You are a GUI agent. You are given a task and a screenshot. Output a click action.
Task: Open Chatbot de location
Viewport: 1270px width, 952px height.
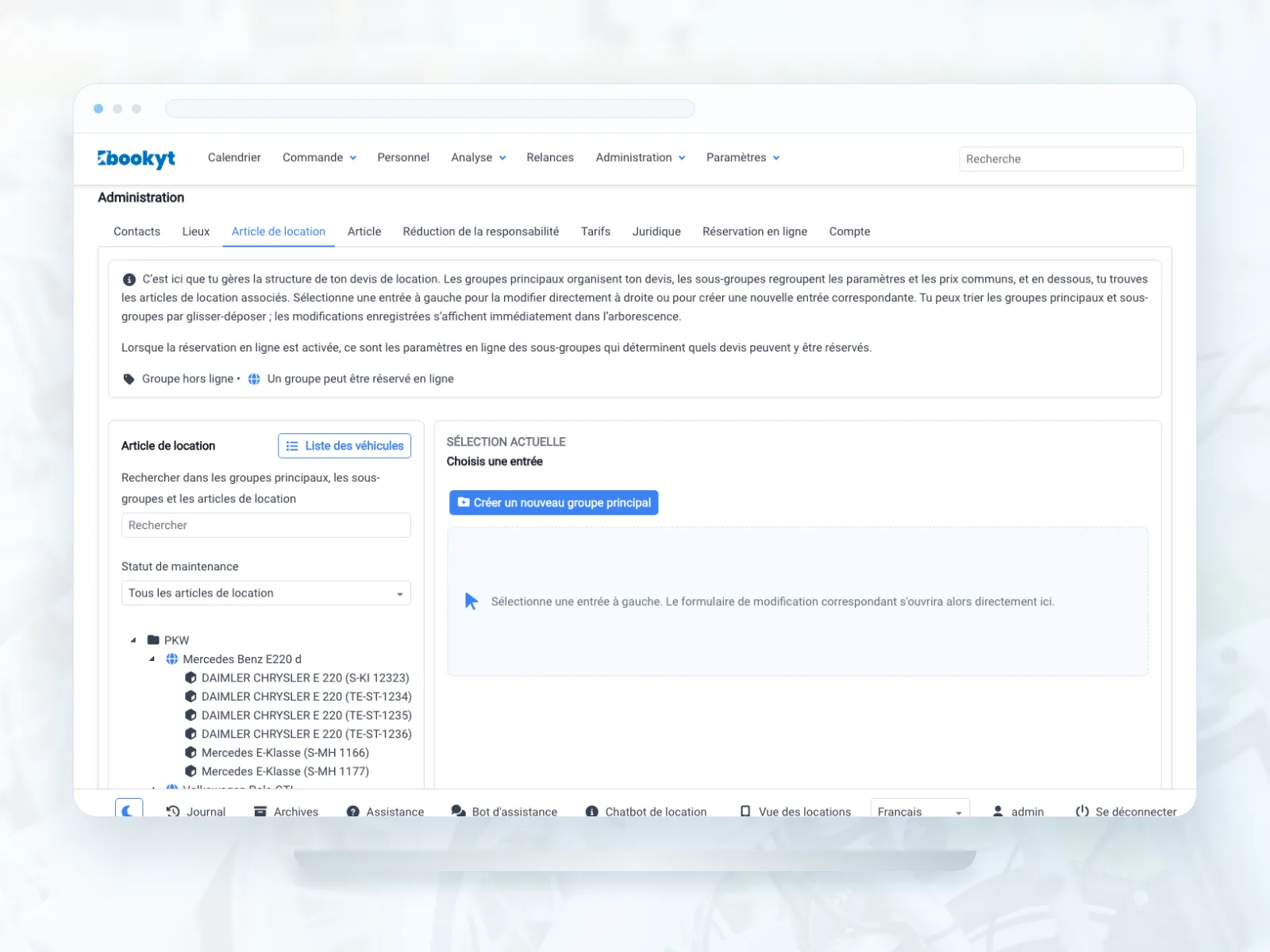(x=646, y=812)
